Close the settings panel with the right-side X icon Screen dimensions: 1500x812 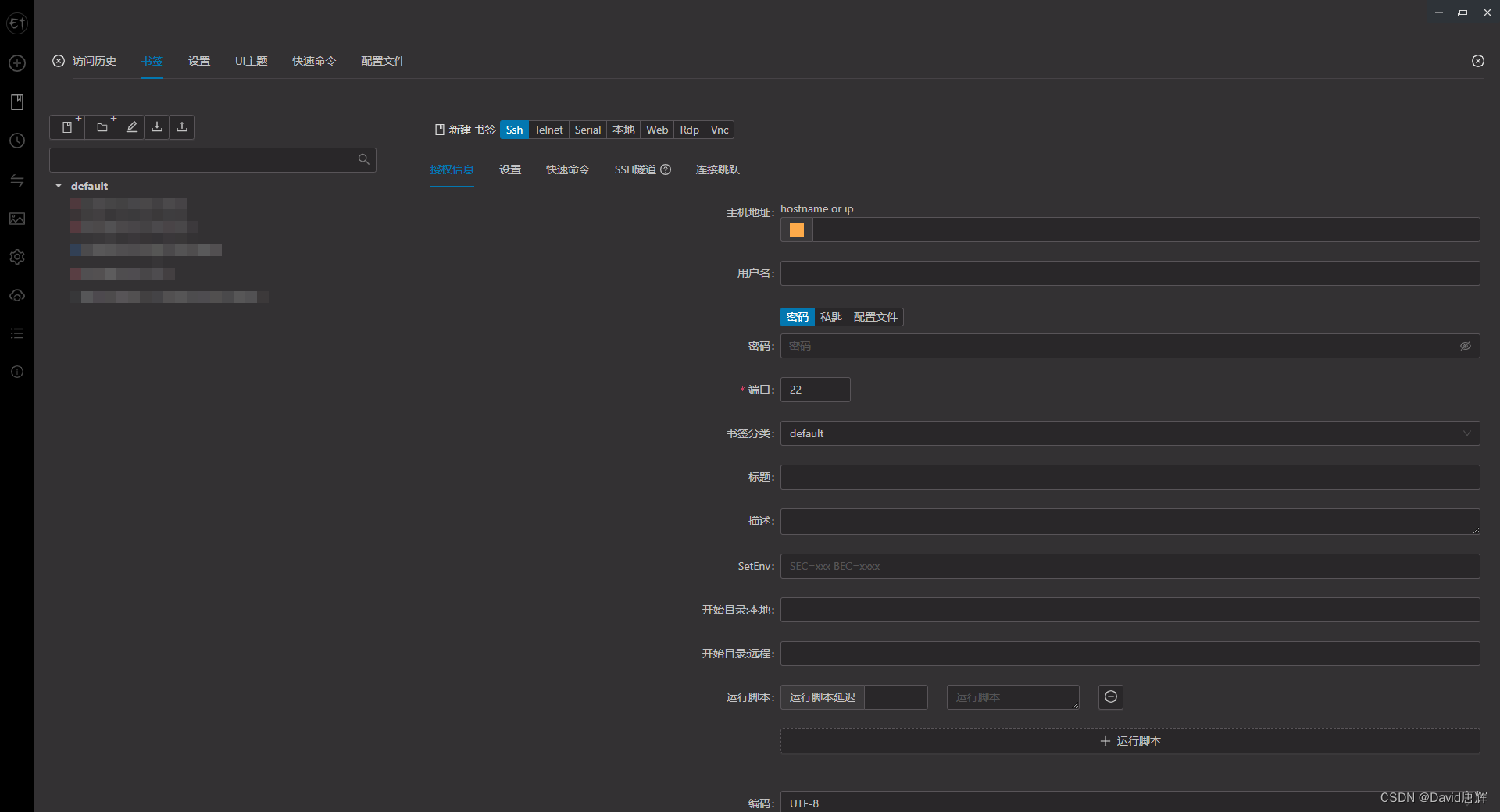pyautogui.click(x=1477, y=61)
